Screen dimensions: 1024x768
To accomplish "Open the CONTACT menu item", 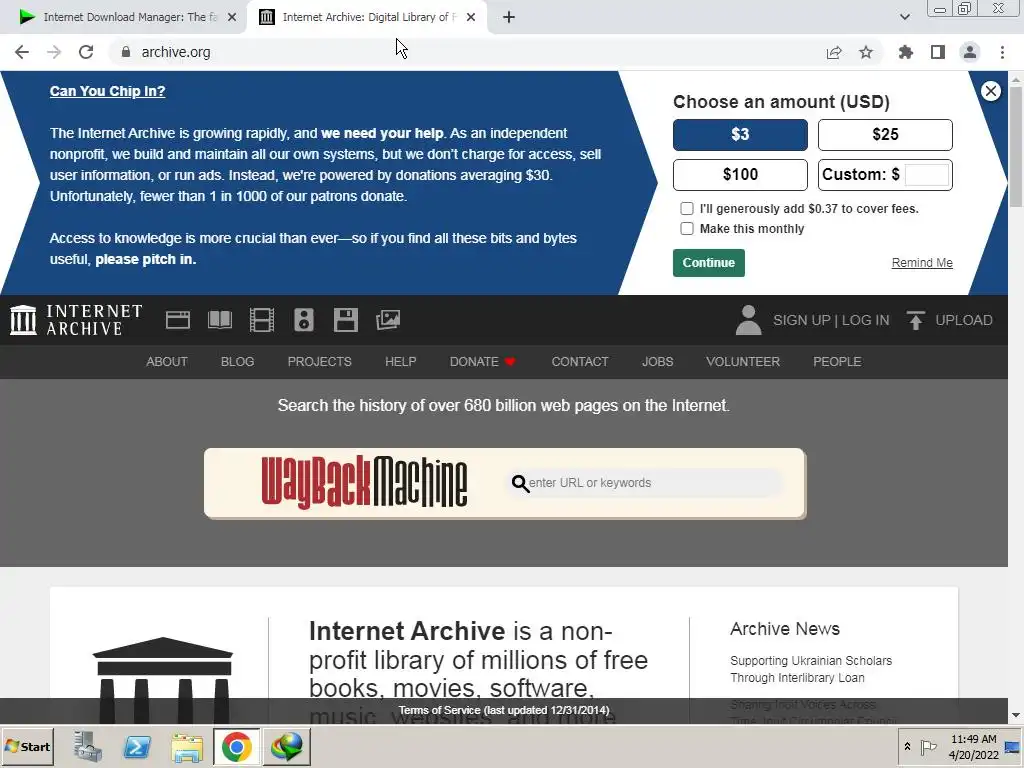I will pyautogui.click(x=580, y=362).
